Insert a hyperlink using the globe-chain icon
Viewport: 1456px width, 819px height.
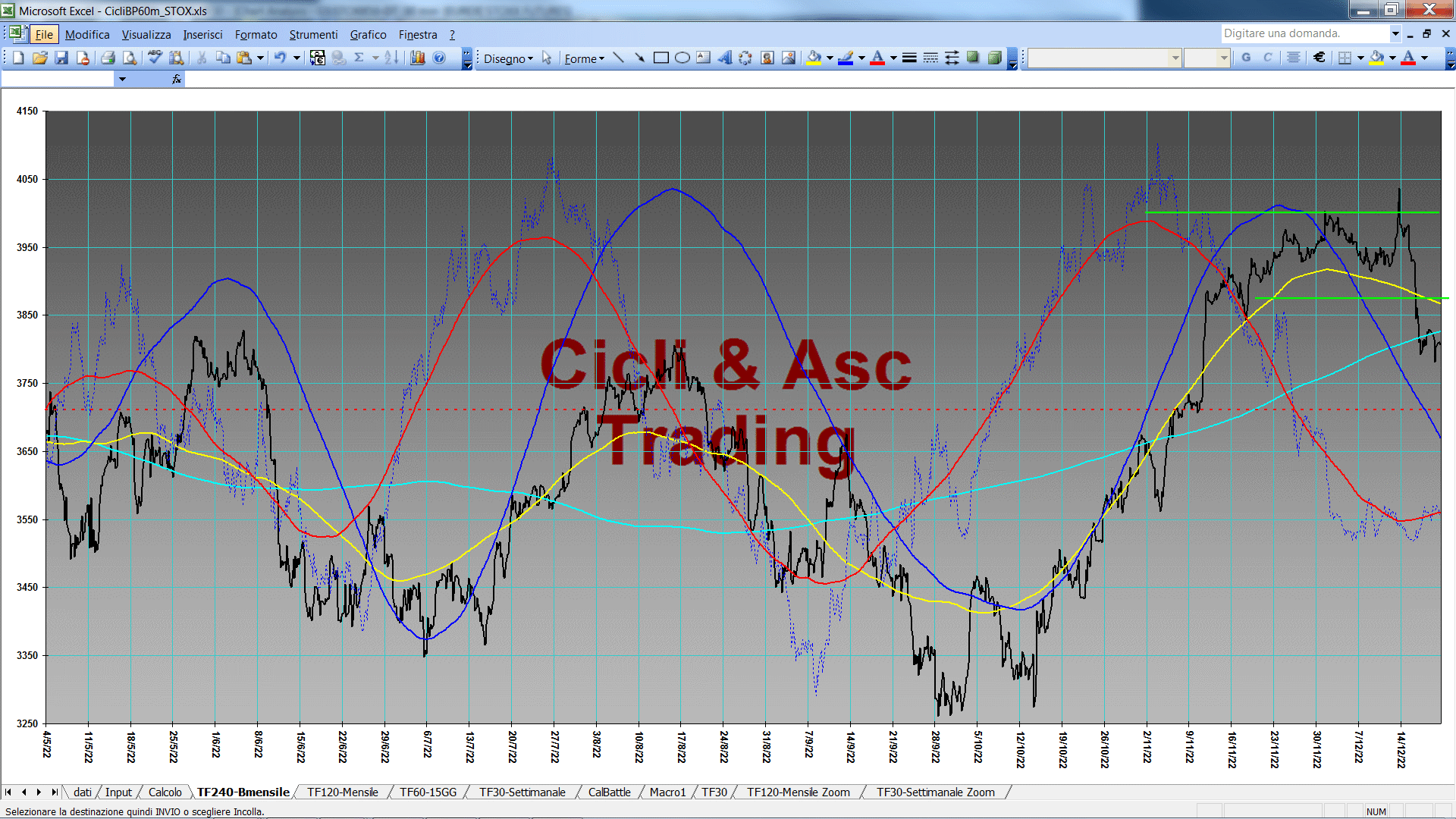coord(339,58)
